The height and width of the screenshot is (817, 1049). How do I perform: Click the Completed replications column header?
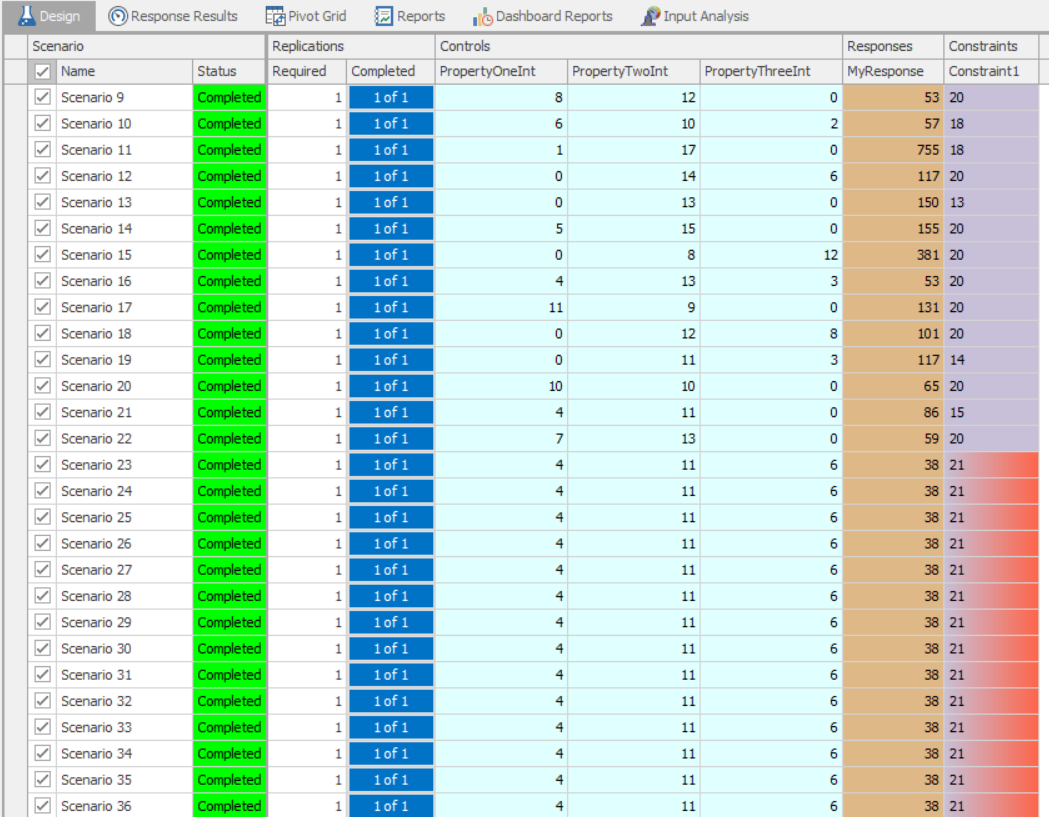tap(391, 71)
